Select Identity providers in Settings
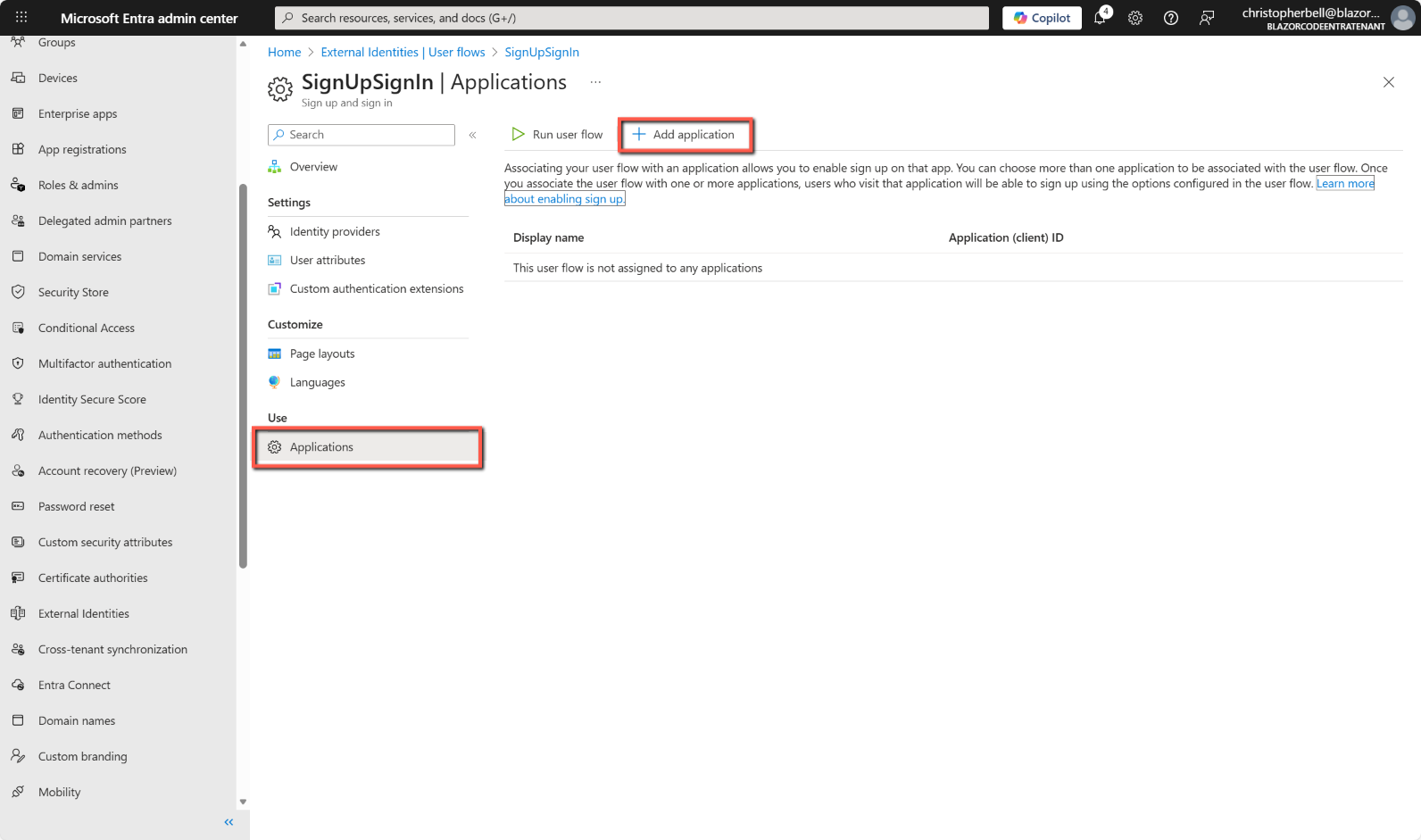Image resolution: width=1421 pixels, height=840 pixels. [x=335, y=232]
